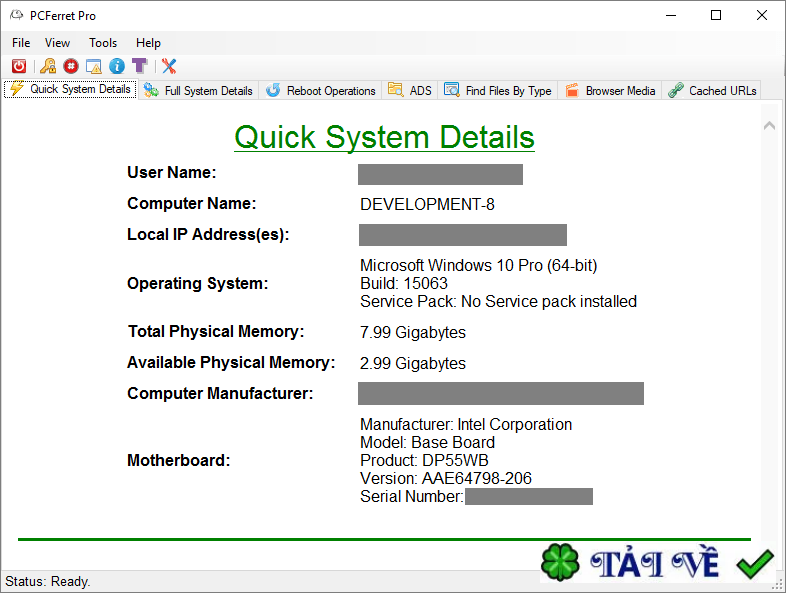Open the ADS tab
This screenshot has height=593, width=786.
[410, 90]
